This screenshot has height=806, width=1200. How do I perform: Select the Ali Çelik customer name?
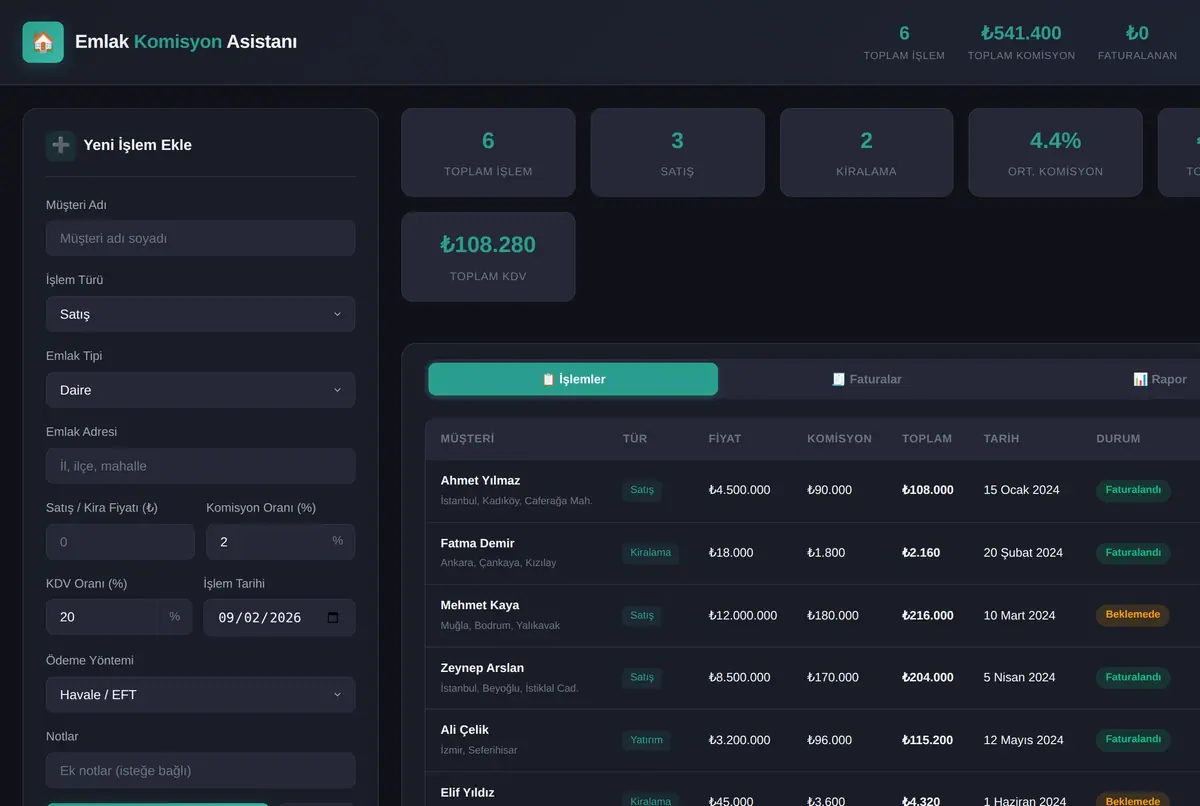pyautogui.click(x=465, y=730)
